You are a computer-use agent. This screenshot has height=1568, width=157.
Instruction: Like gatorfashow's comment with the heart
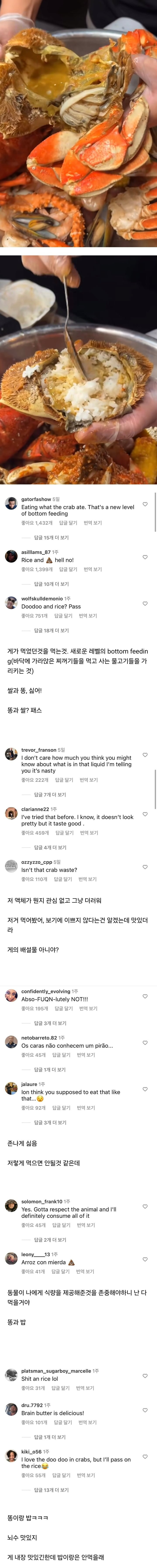click(145, 504)
